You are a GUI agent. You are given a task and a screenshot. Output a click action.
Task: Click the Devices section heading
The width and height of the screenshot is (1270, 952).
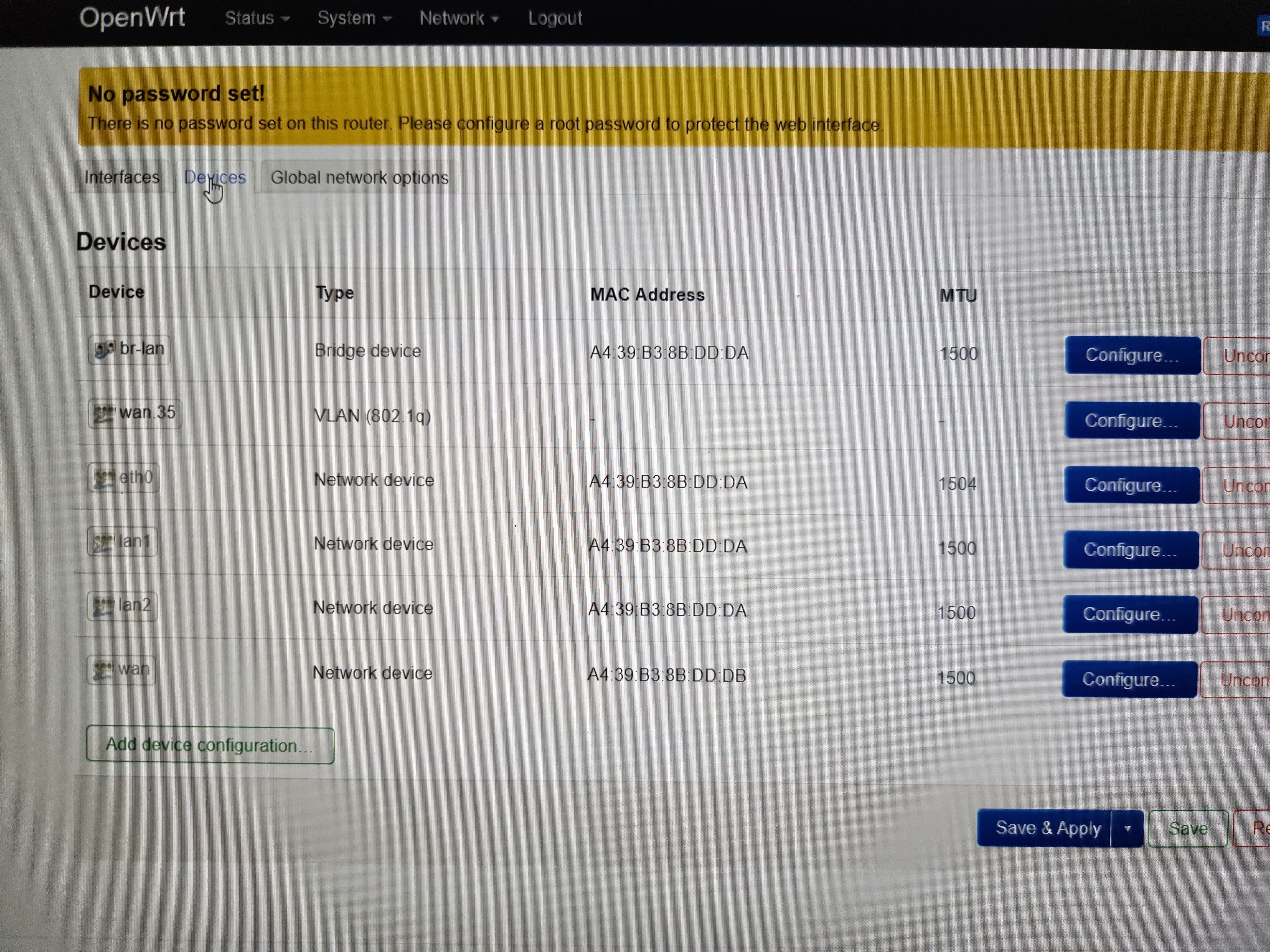[121, 242]
